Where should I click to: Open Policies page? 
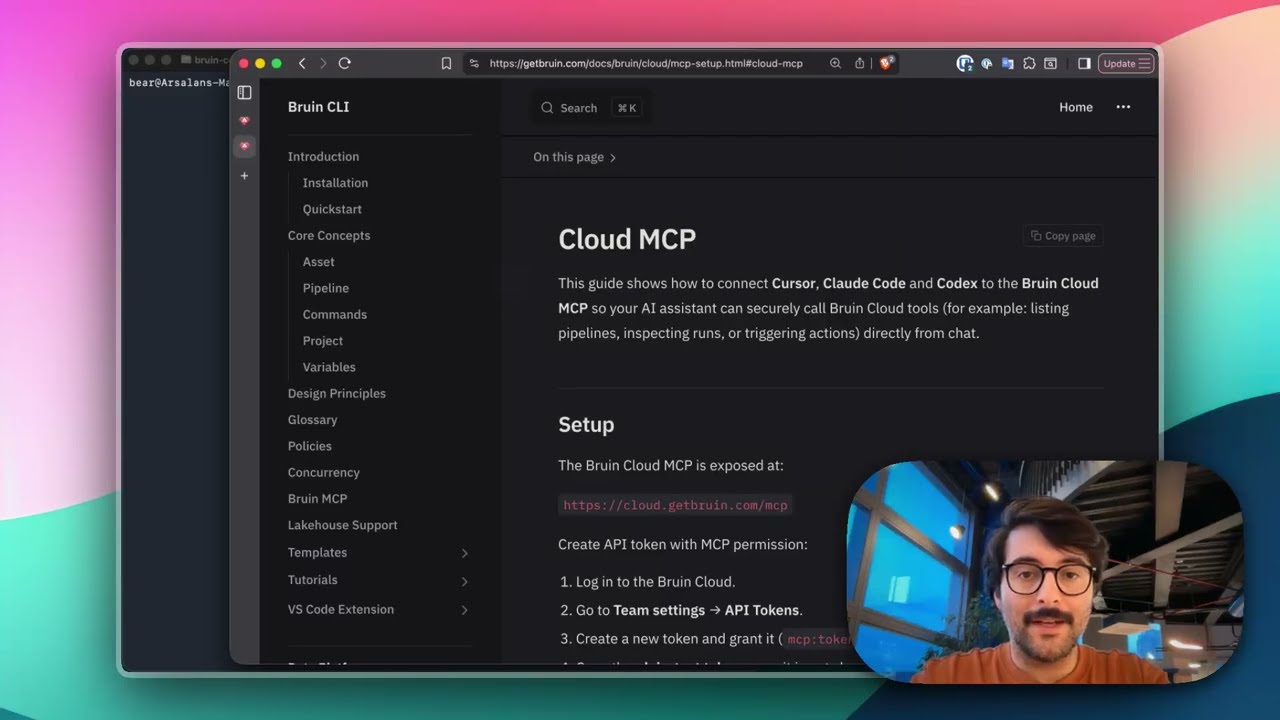pyautogui.click(x=309, y=446)
